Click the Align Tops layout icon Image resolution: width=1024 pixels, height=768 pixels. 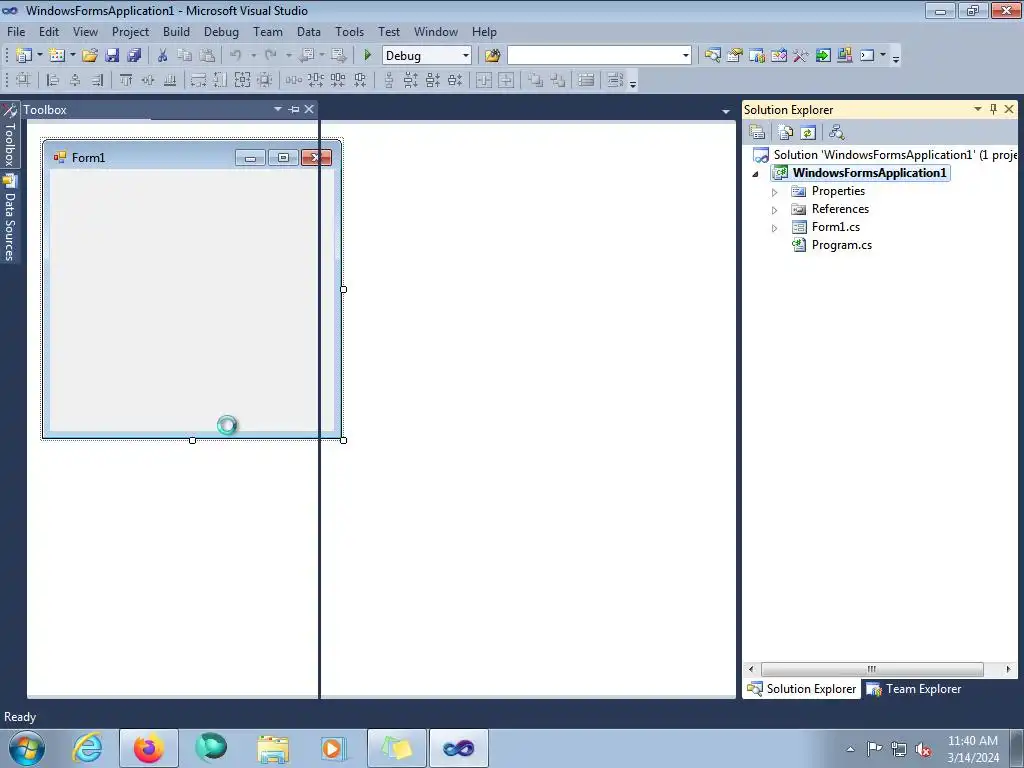click(125, 80)
